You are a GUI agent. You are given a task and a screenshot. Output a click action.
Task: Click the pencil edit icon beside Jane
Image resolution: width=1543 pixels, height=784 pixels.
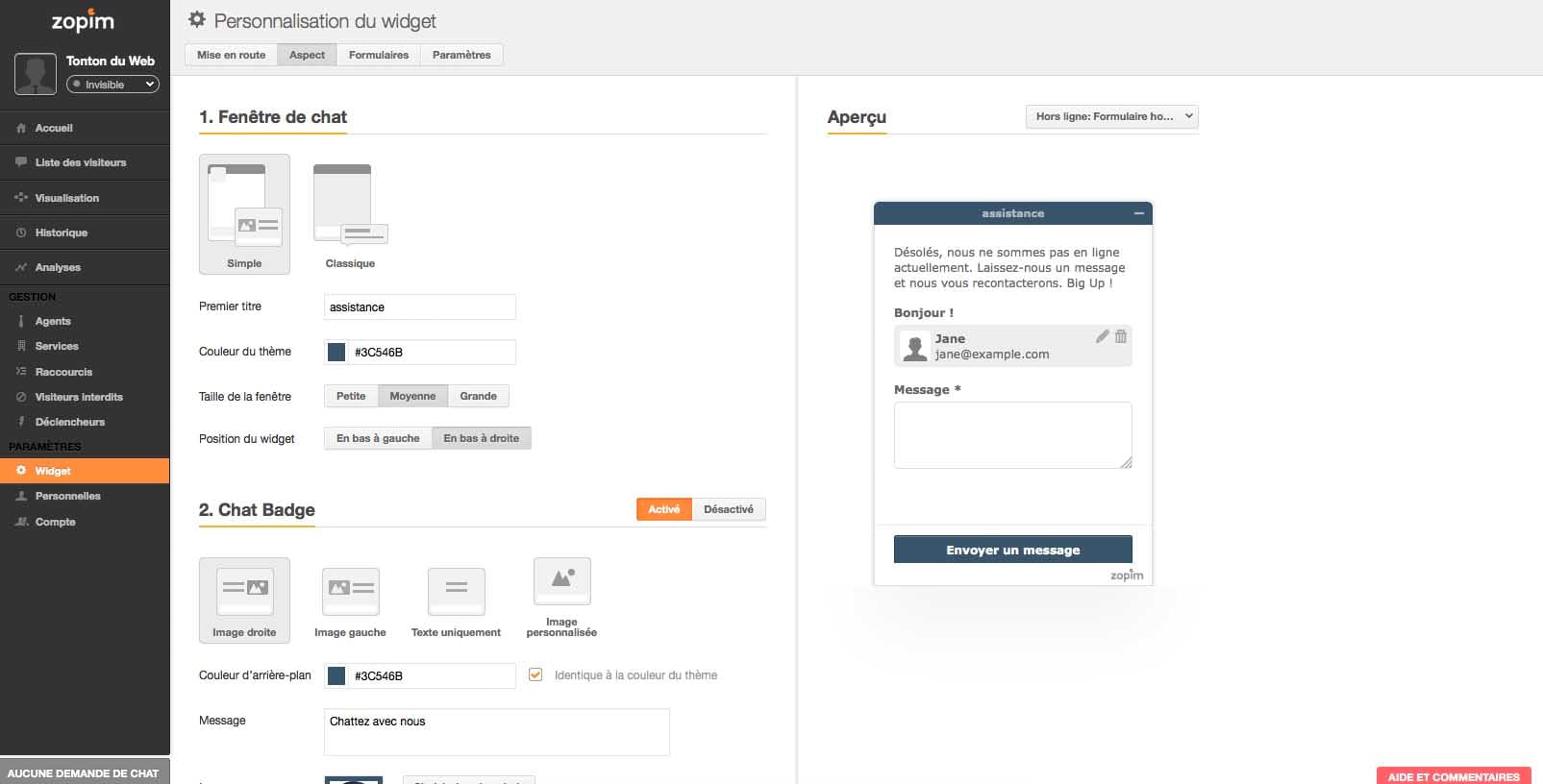(1102, 336)
